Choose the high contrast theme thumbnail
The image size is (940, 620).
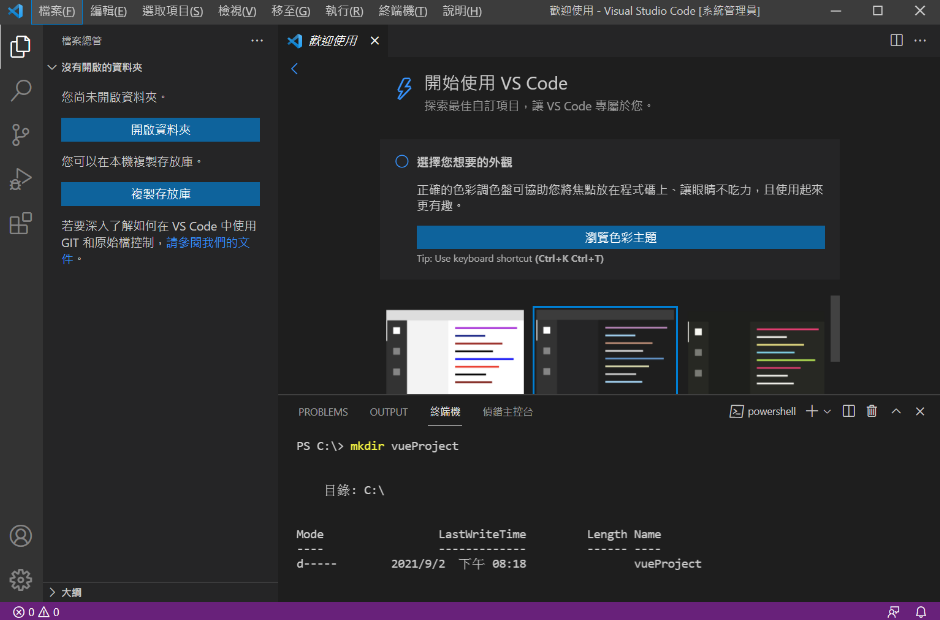(x=756, y=357)
